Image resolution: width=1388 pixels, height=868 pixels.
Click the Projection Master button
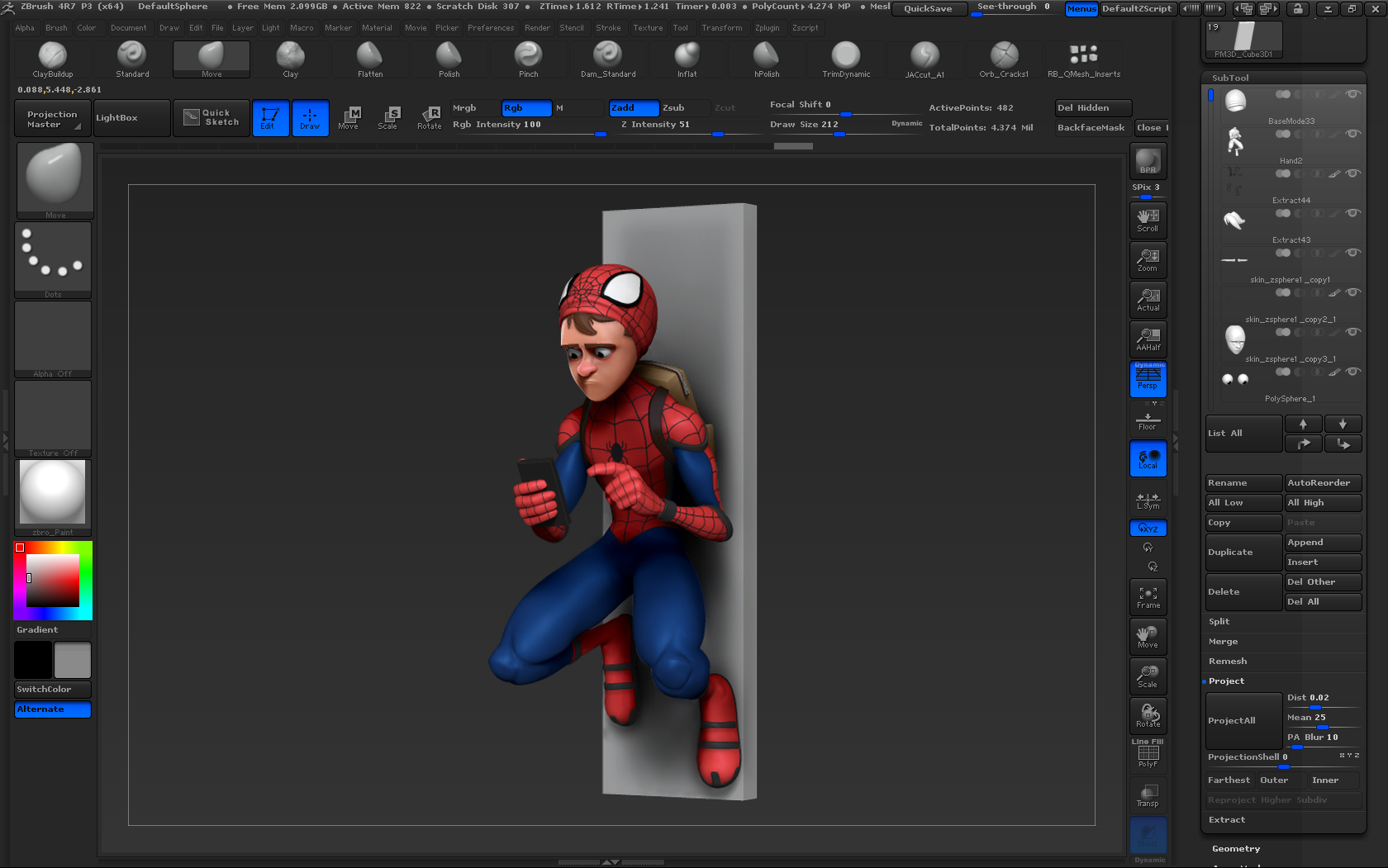point(53,118)
